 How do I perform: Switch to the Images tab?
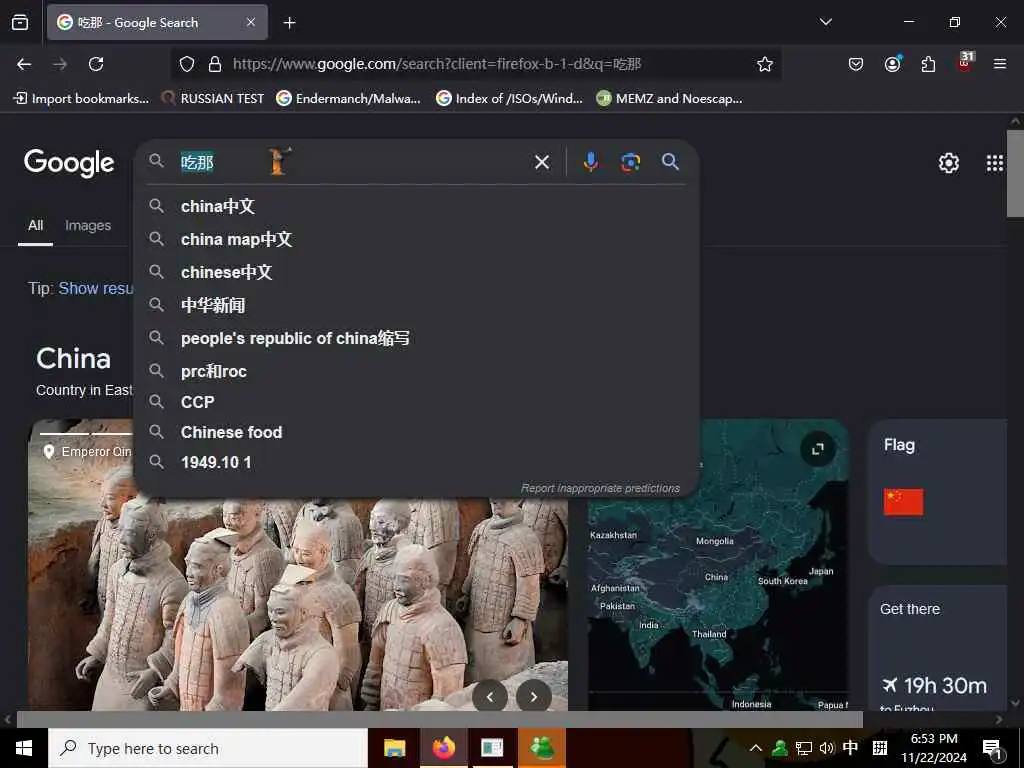[x=88, y=225]
